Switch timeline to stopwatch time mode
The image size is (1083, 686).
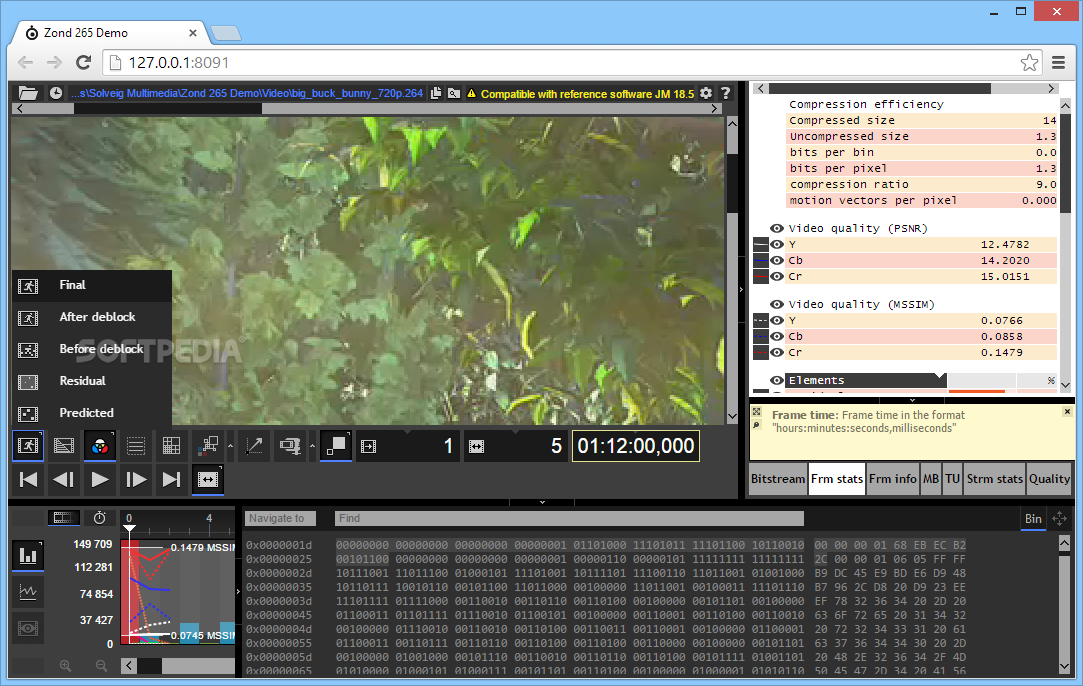(x=99, y=517)
